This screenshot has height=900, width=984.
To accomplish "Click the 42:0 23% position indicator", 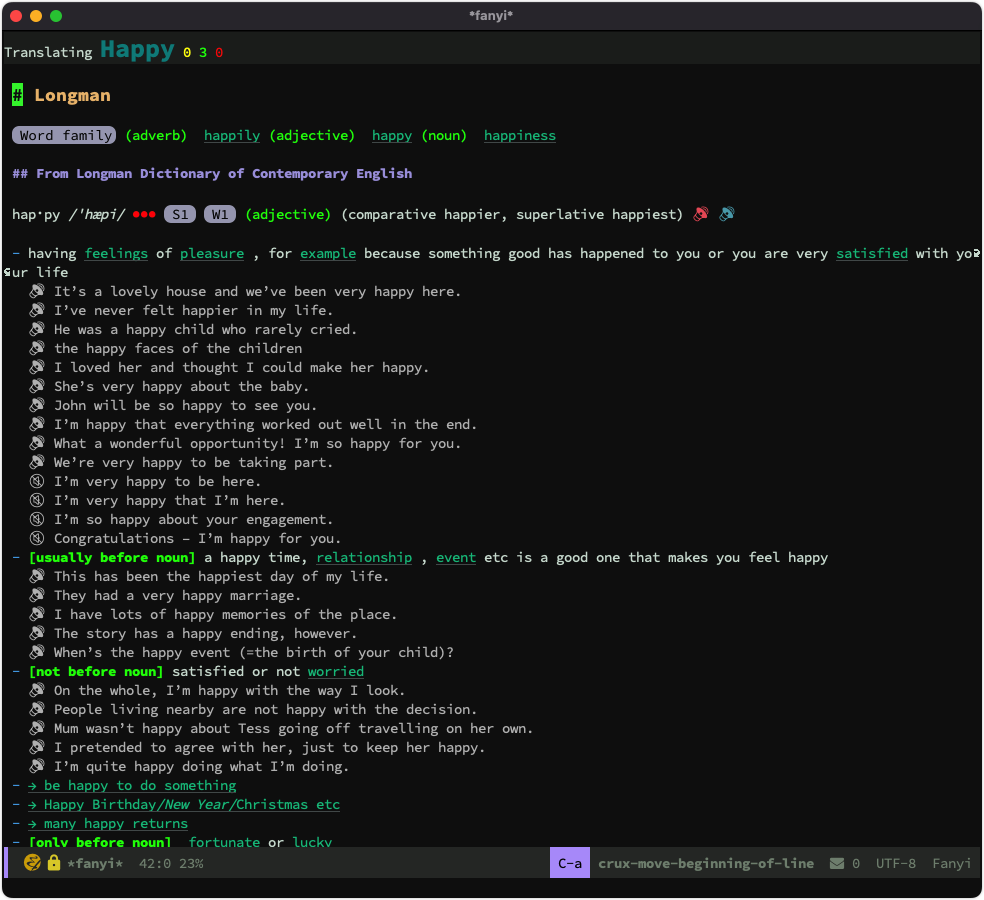I will (171, 864).
